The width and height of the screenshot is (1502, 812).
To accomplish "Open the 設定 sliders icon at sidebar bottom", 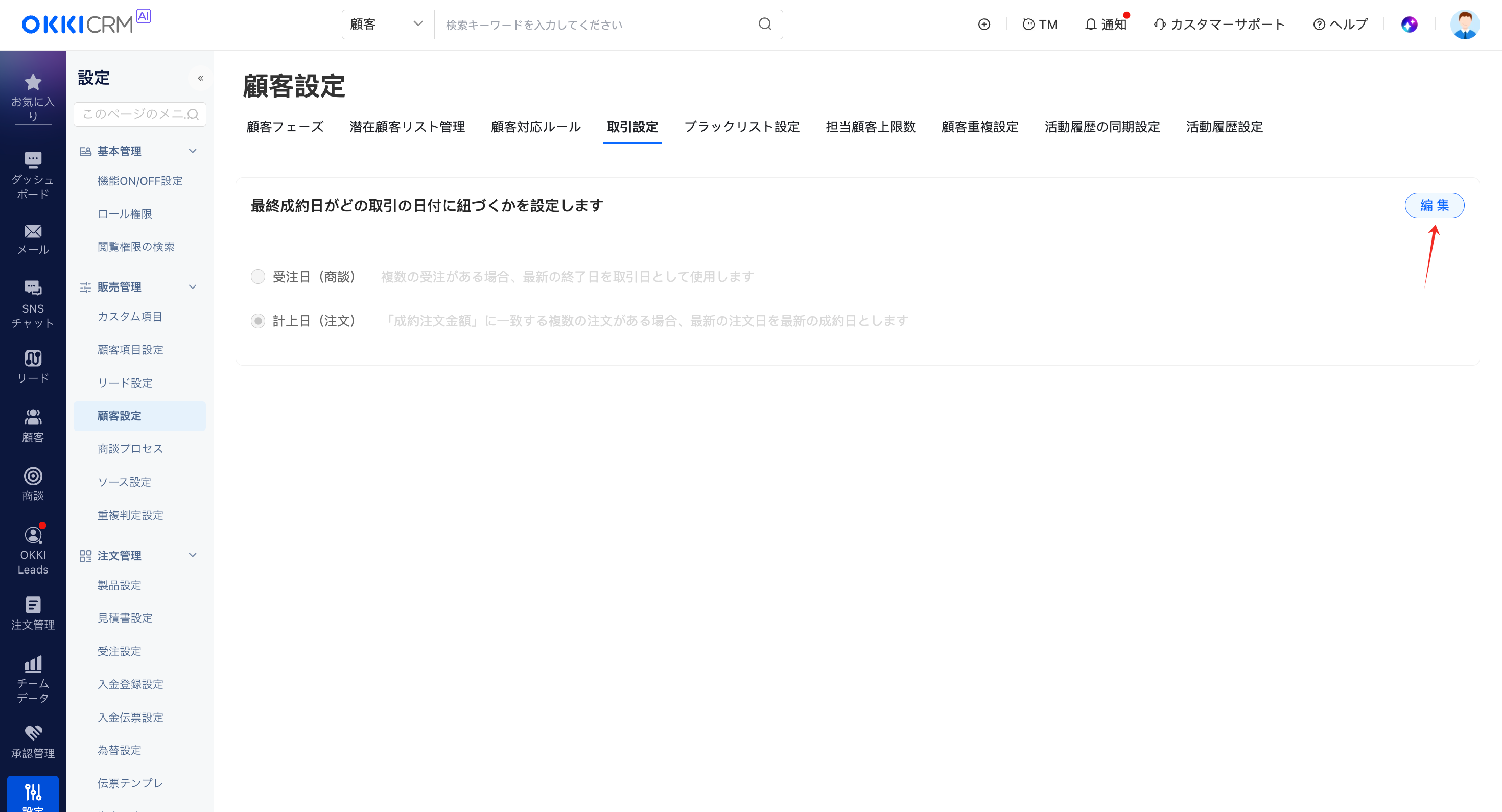I will tap(33, 792).
